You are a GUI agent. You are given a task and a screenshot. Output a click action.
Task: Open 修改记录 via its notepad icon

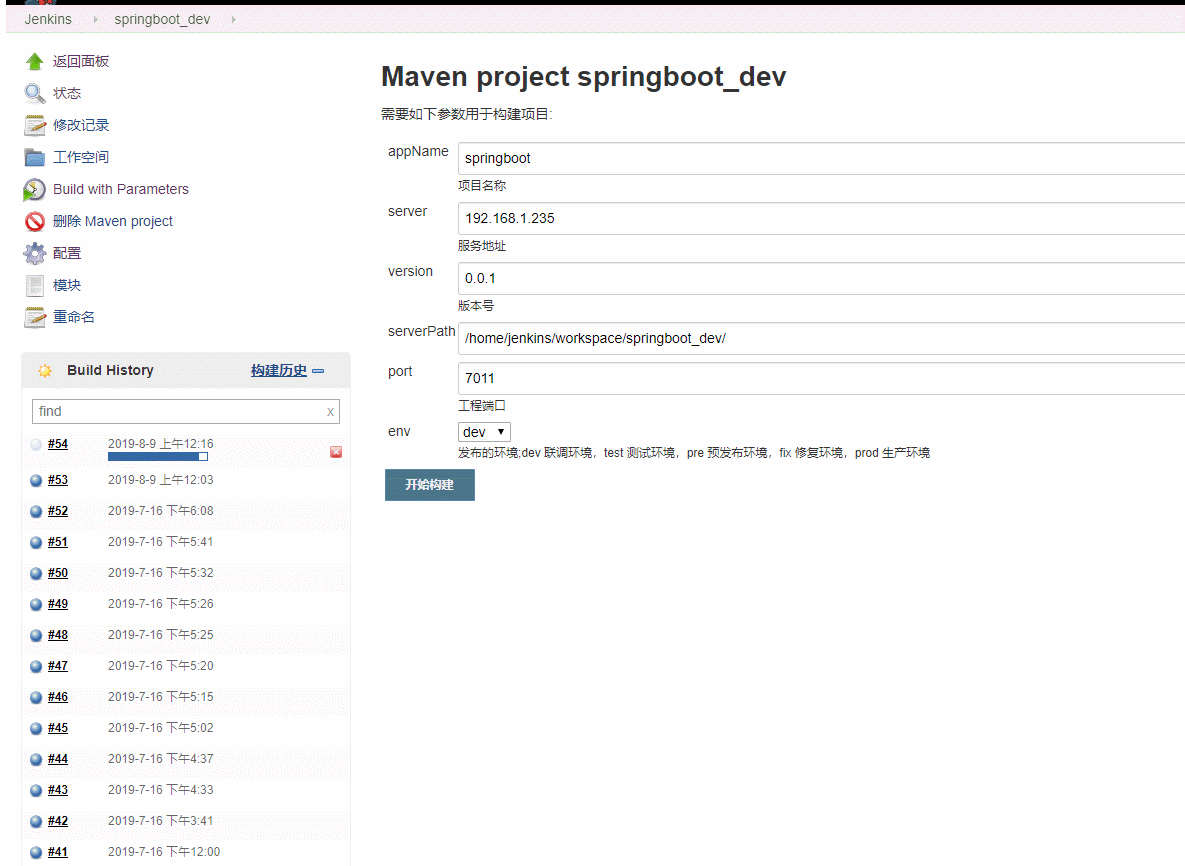(x=33, y=125)
